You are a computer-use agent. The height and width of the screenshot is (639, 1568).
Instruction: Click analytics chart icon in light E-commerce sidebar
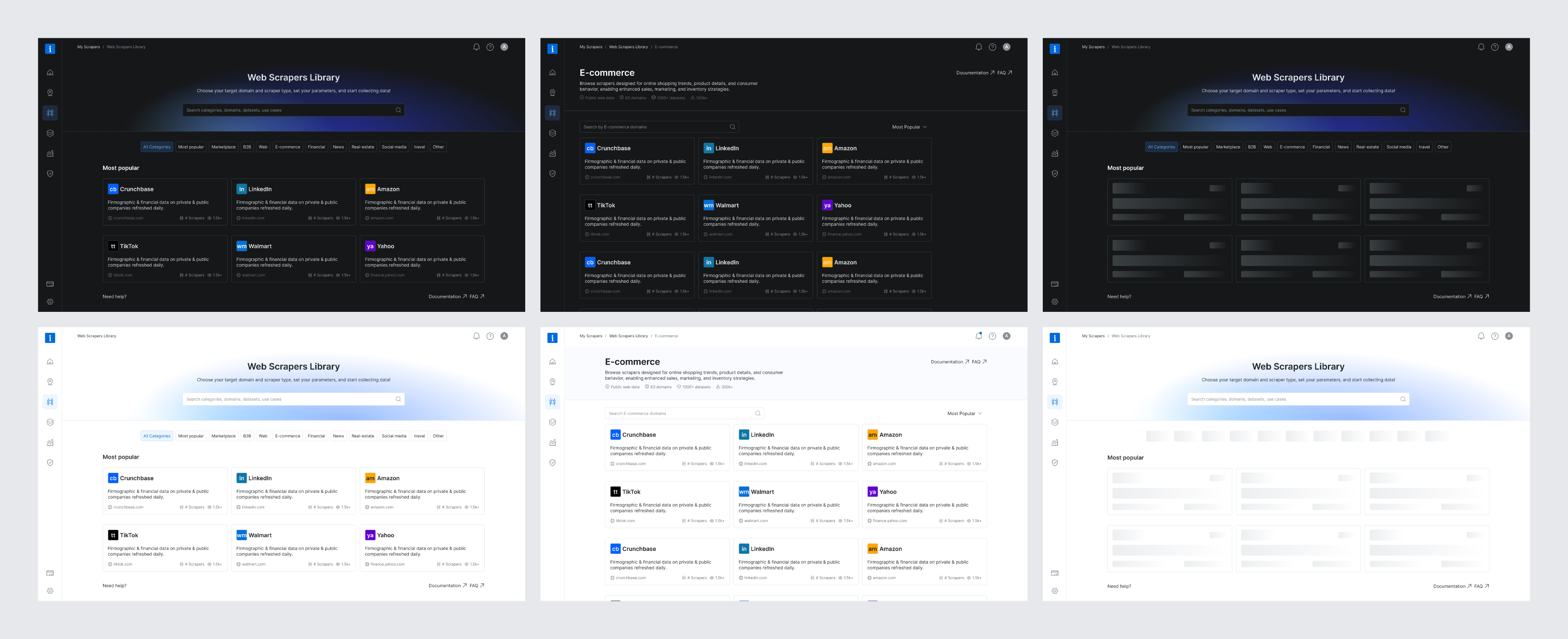tap(552, 442)
